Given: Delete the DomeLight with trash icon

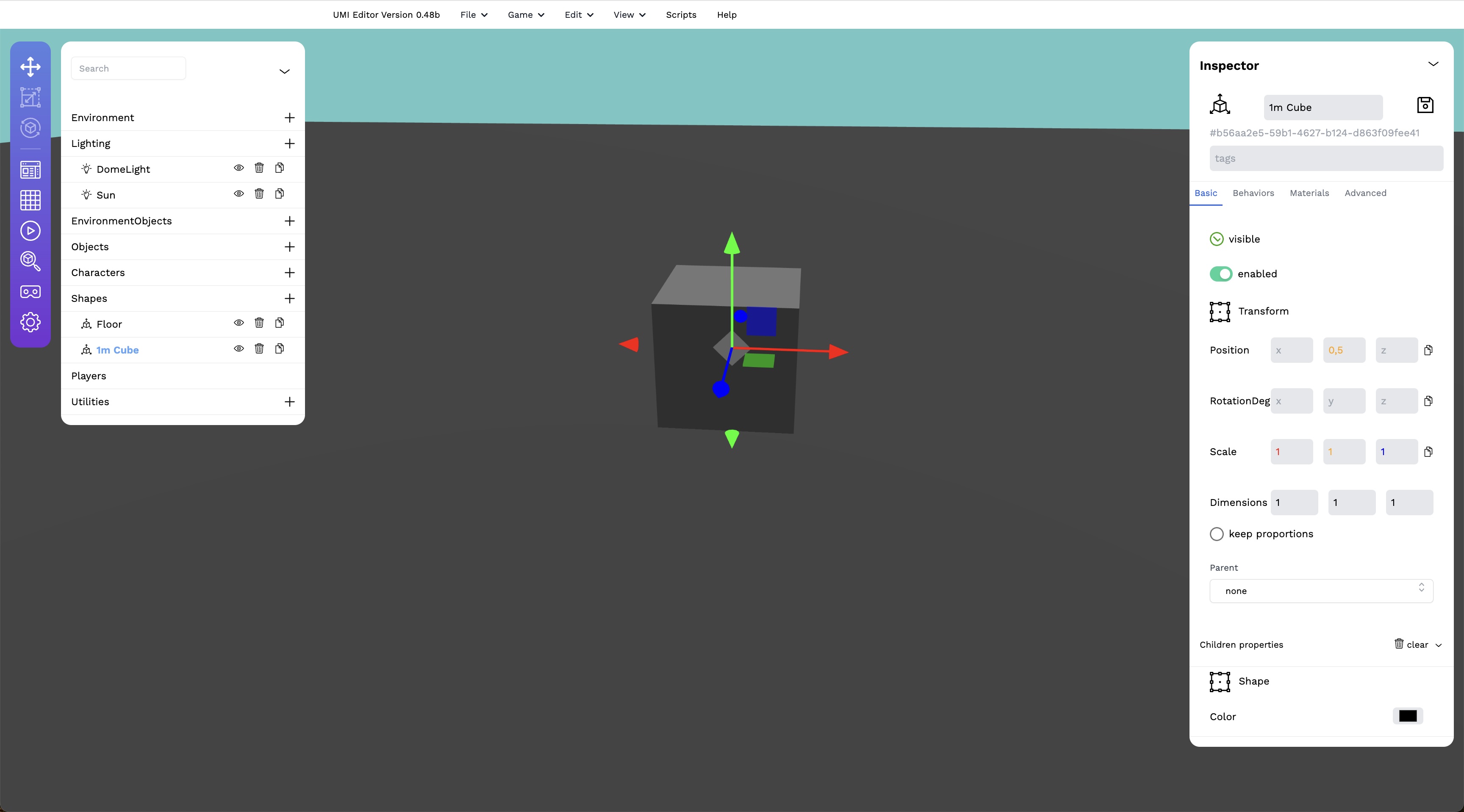Looking at the screenshot, I should coord(259,168).
